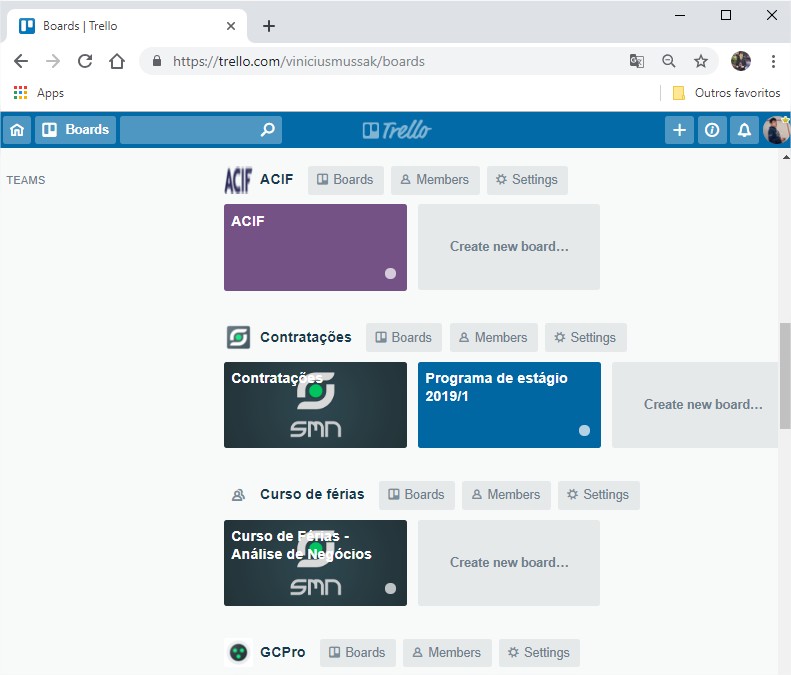
Task: Open the Boards dropdown in header
Action: coord(76,130)
